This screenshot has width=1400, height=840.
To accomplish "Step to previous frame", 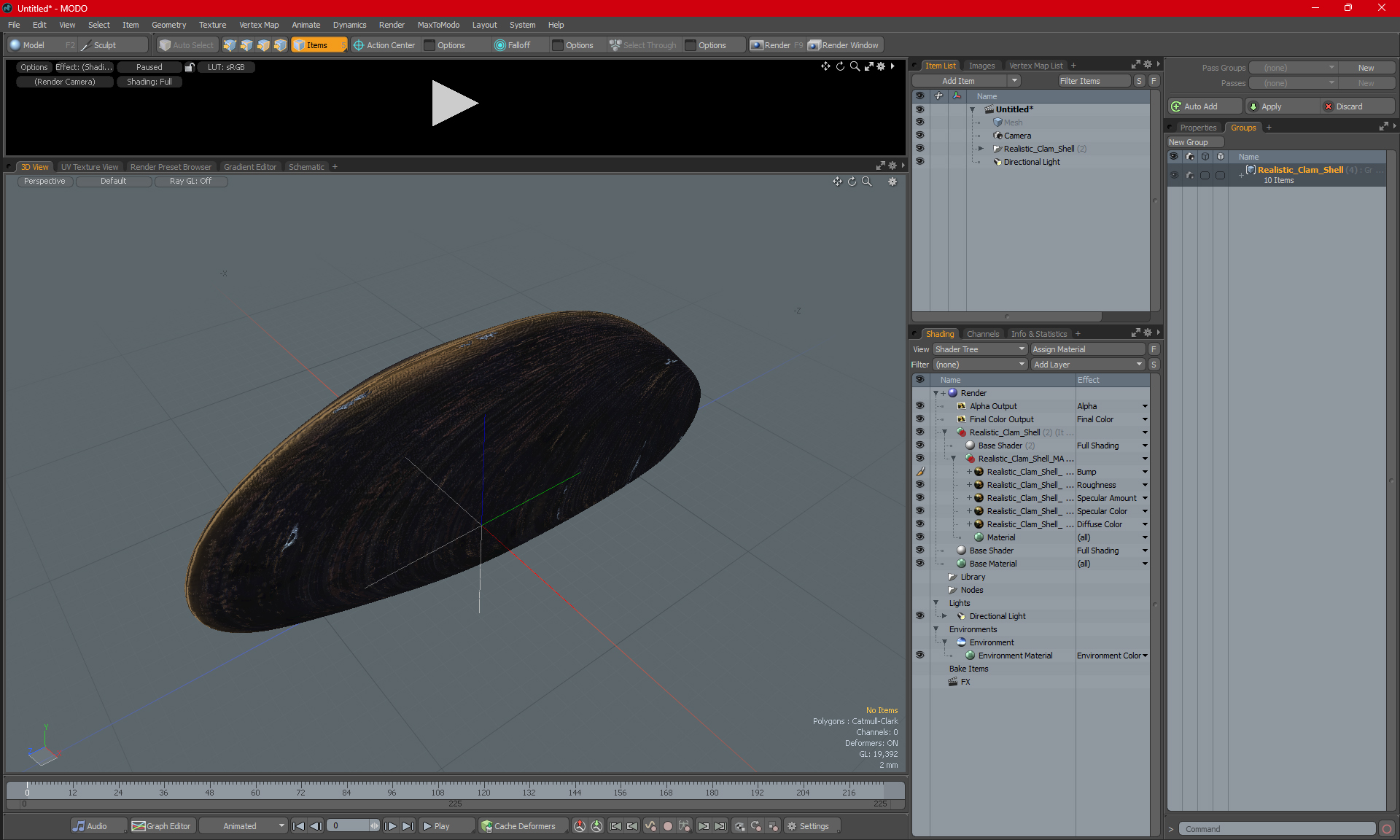I will point(316,826).
